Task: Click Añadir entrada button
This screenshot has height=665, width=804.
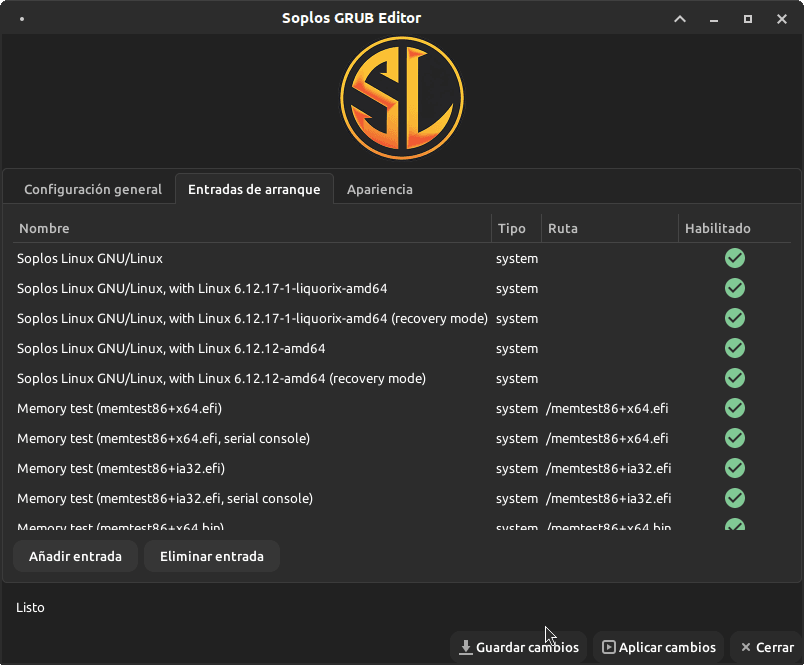Action: (x=75, y=556)
